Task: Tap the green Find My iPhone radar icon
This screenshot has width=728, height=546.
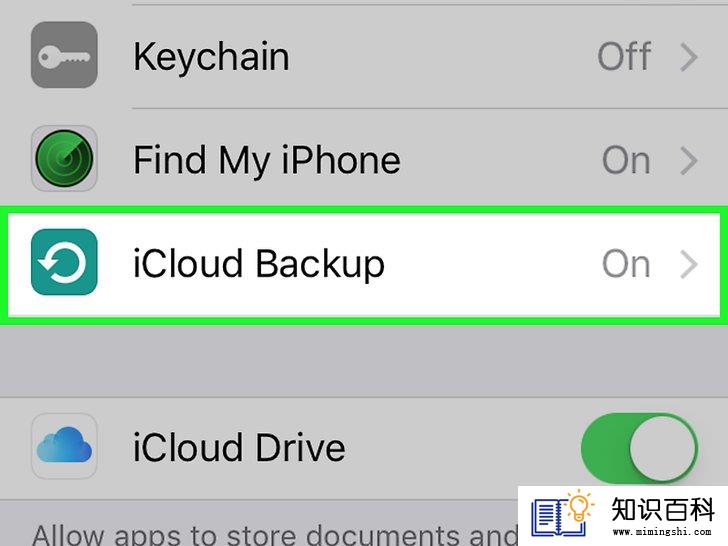Action: (64, 158)
